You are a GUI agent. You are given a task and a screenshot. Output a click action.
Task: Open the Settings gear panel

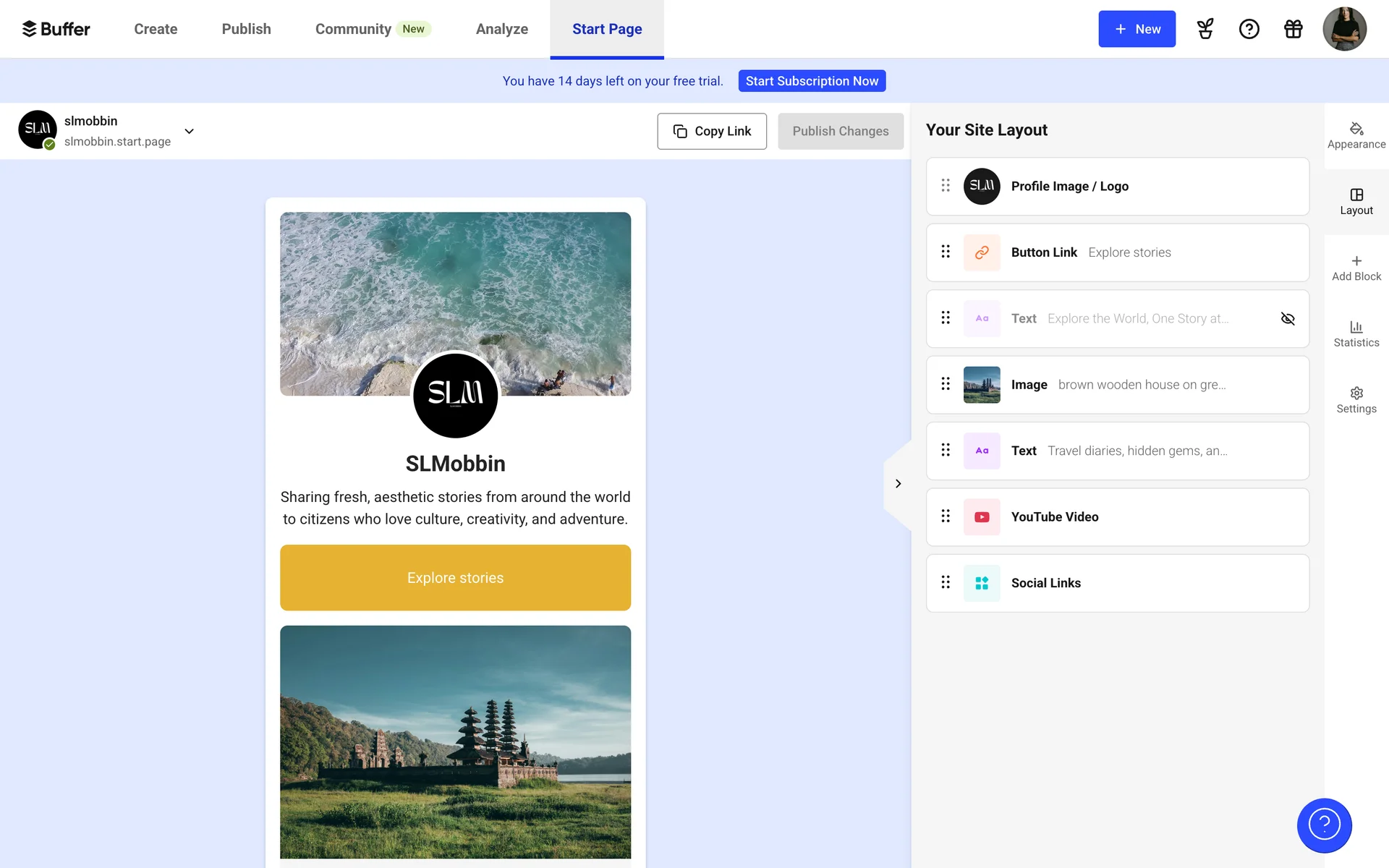[1356, 400]
